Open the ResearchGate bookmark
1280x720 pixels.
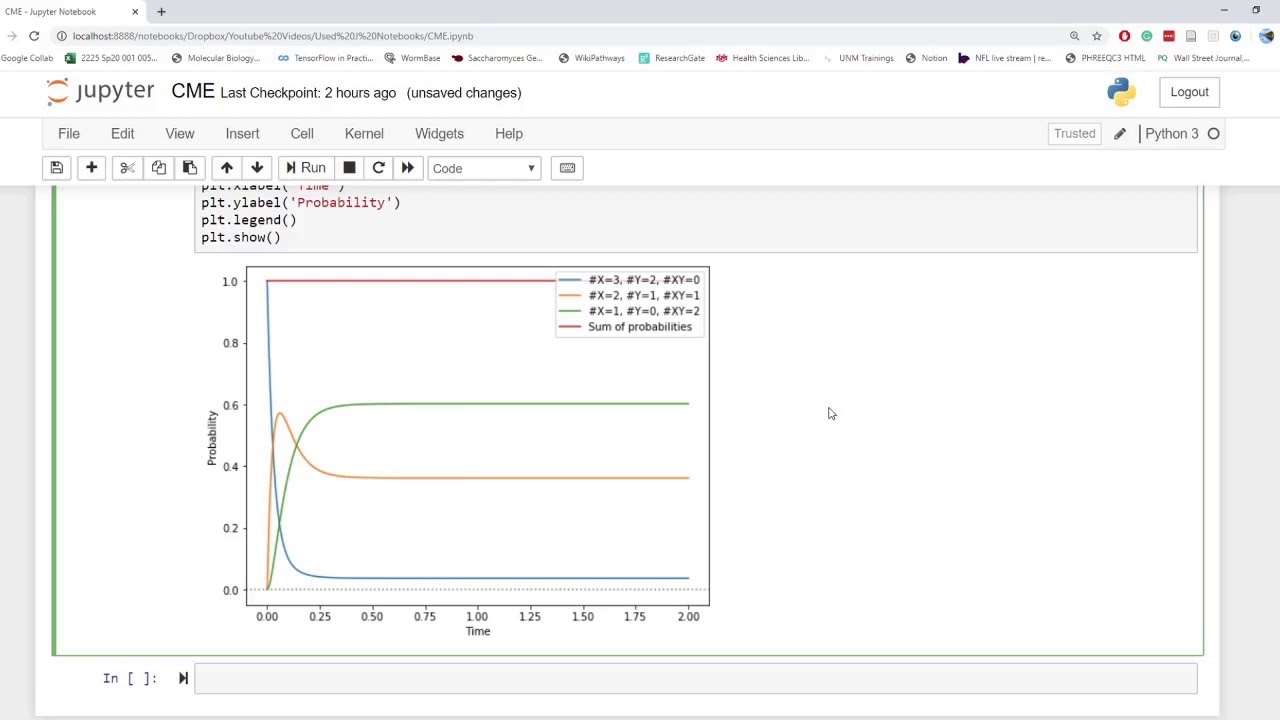tap(671, 58)
